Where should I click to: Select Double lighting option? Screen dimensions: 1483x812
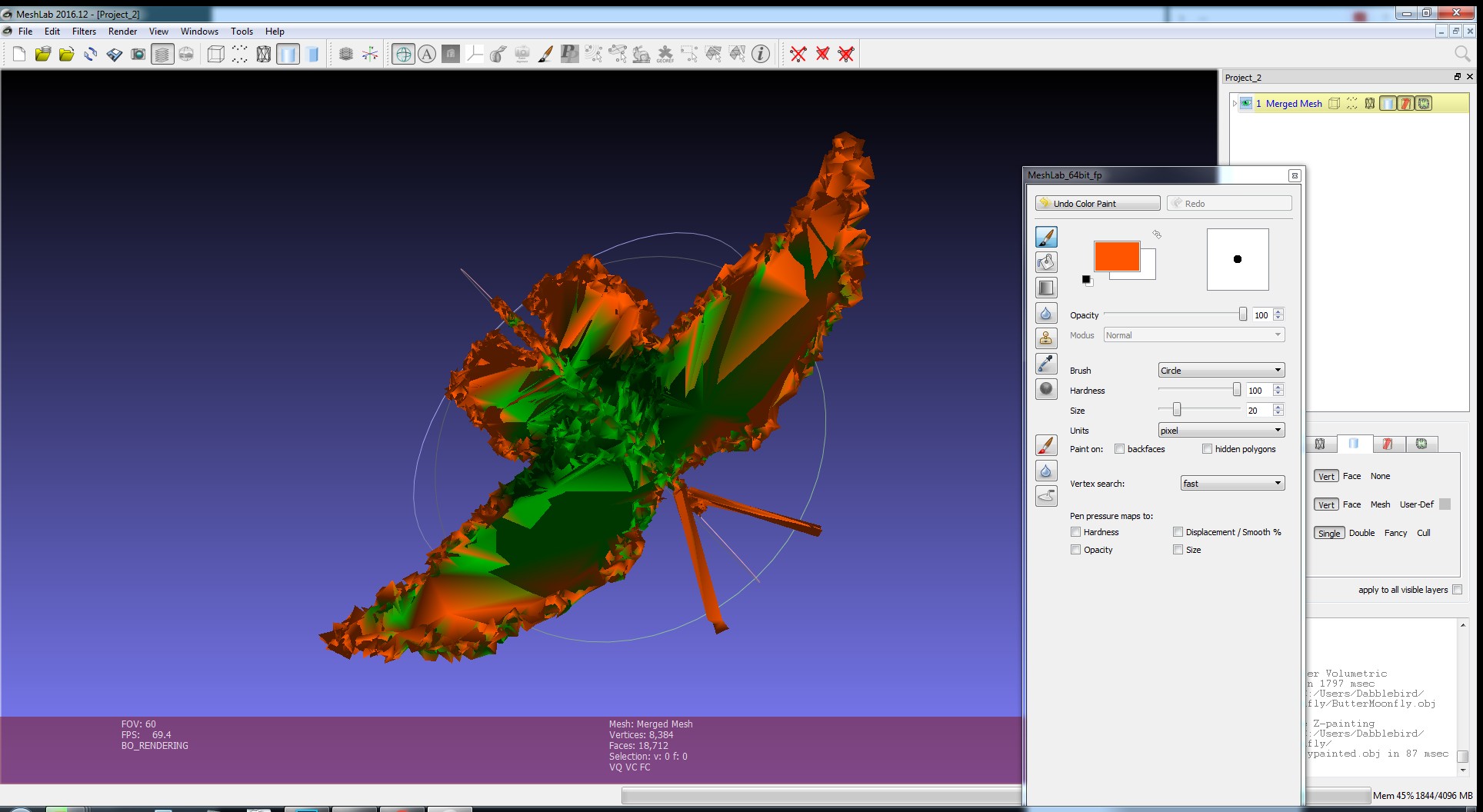pyautogui.click(x=1361, y=533)
